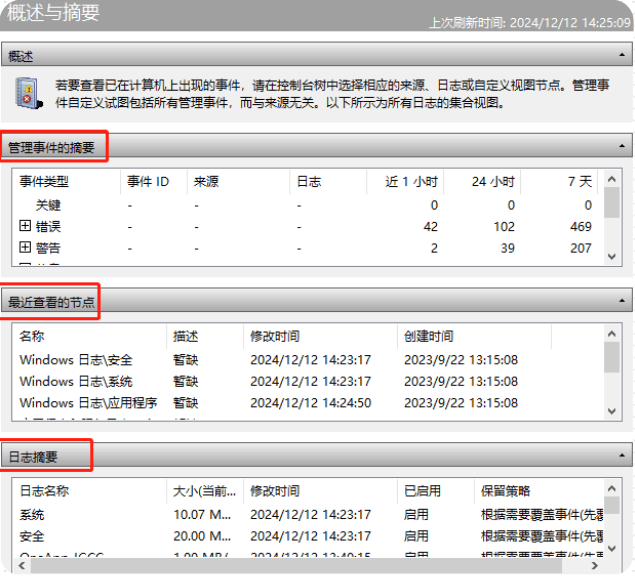Click the 7 天 column header
Viewport: 635px width, 576px height.
click(579, 182)
